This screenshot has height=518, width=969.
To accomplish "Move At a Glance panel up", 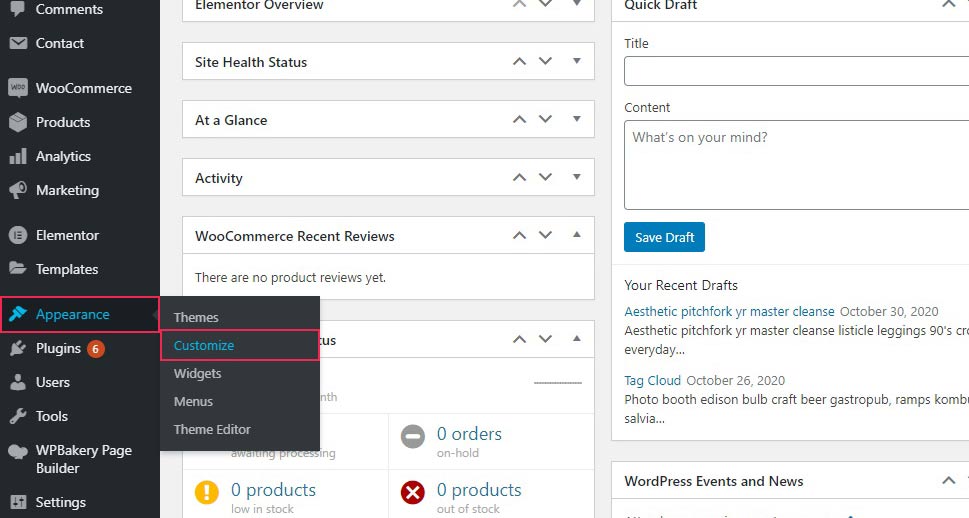I will [519, 119].
